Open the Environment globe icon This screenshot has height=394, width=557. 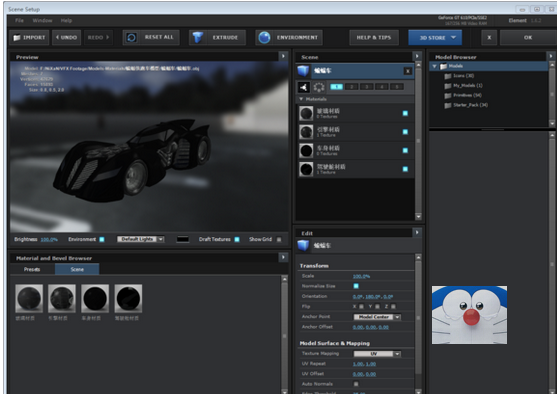click(264, 37)
